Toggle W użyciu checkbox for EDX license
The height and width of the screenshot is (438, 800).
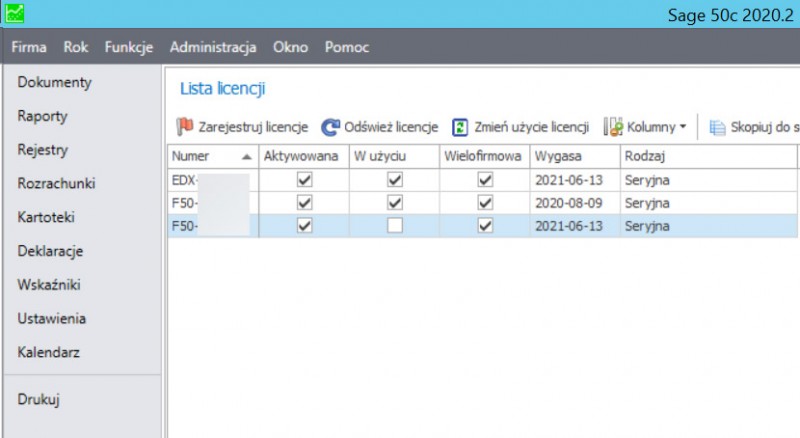coord(395,180)
